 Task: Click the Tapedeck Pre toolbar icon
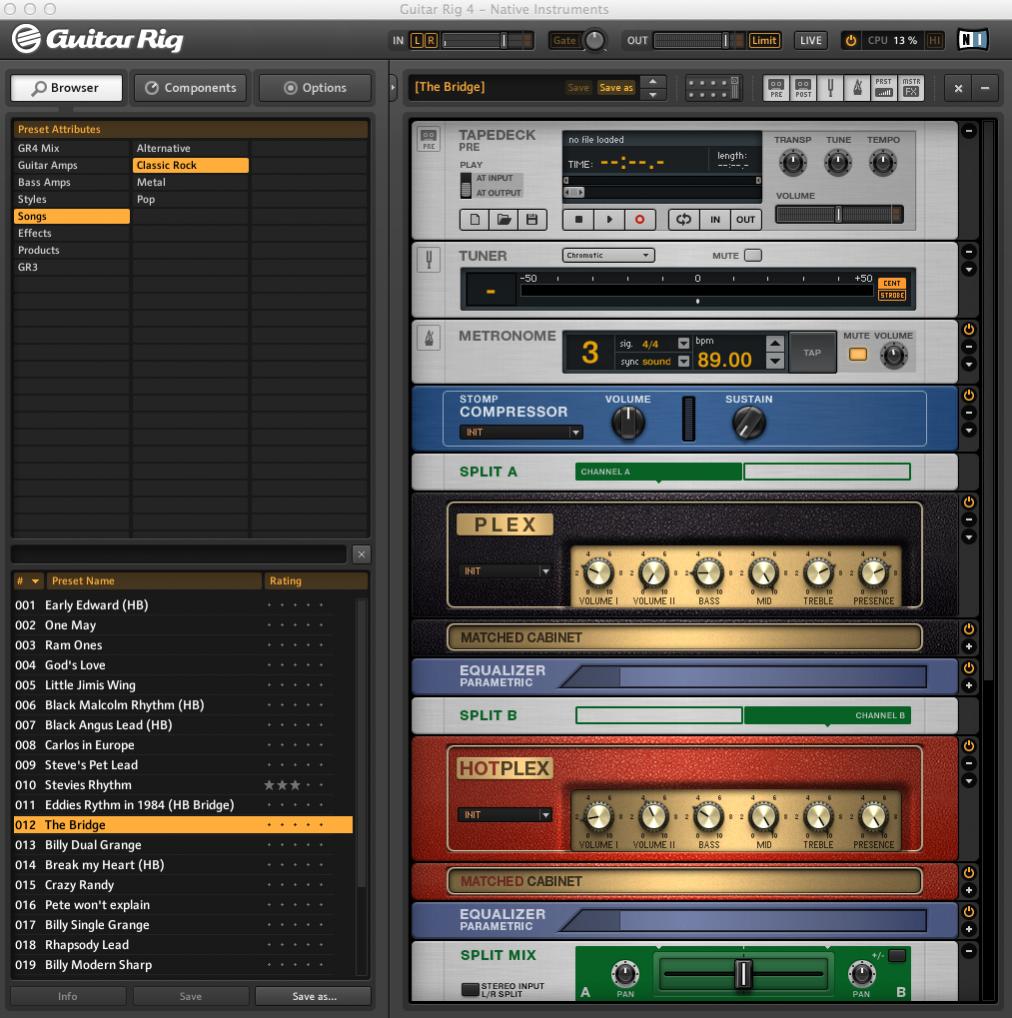[776, 88]
